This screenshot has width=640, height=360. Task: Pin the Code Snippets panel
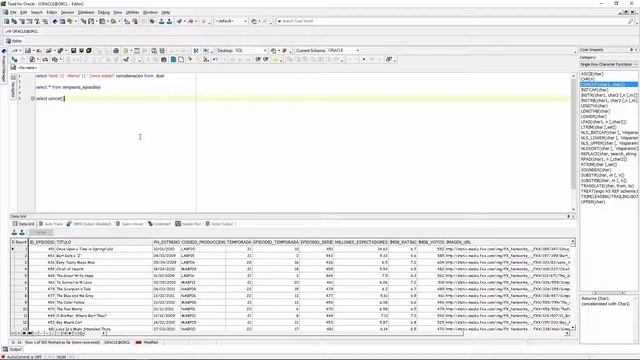(x=631, y=50)
